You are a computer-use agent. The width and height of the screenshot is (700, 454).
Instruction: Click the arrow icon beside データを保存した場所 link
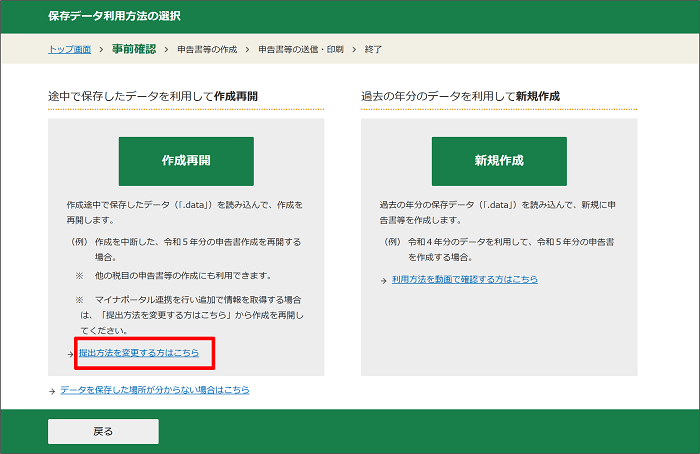[52, 391]
